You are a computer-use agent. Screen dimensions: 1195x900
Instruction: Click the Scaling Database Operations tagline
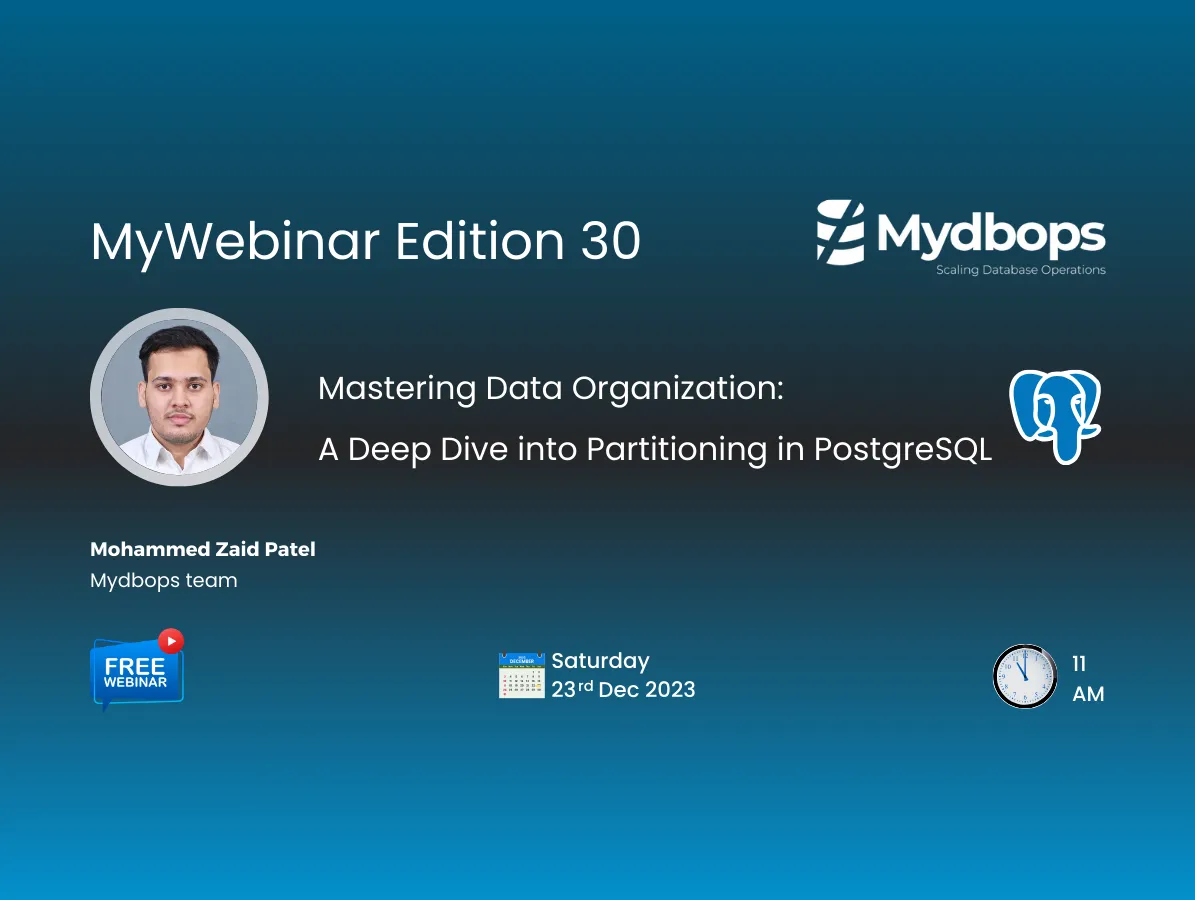[x=1020, y=269]
